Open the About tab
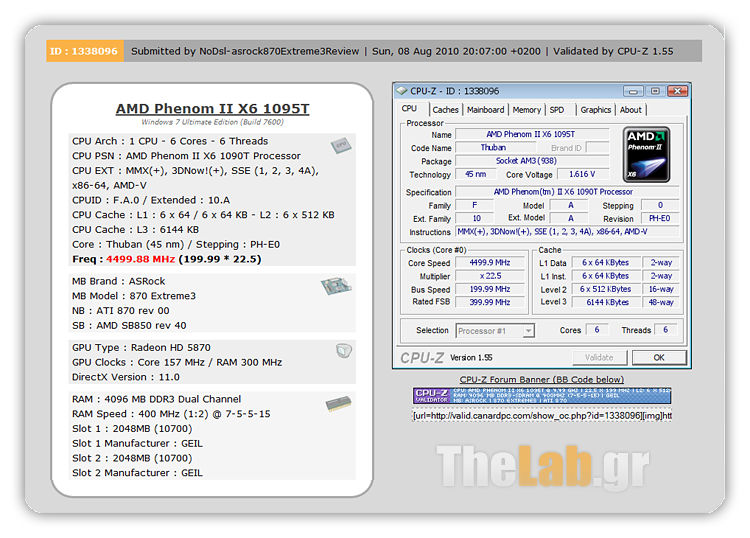The width and height of the screenshot is (750, 538). pos(630,110)
